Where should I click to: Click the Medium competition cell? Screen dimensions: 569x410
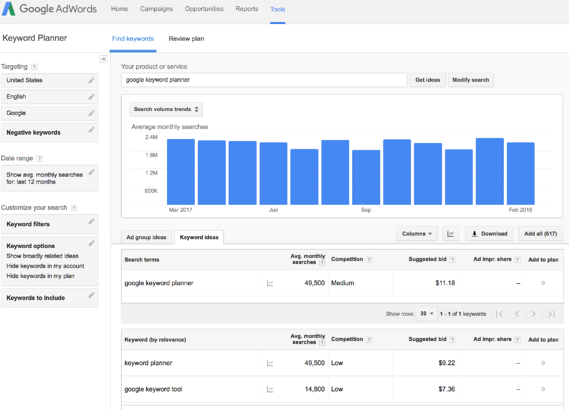coord(343,283)
